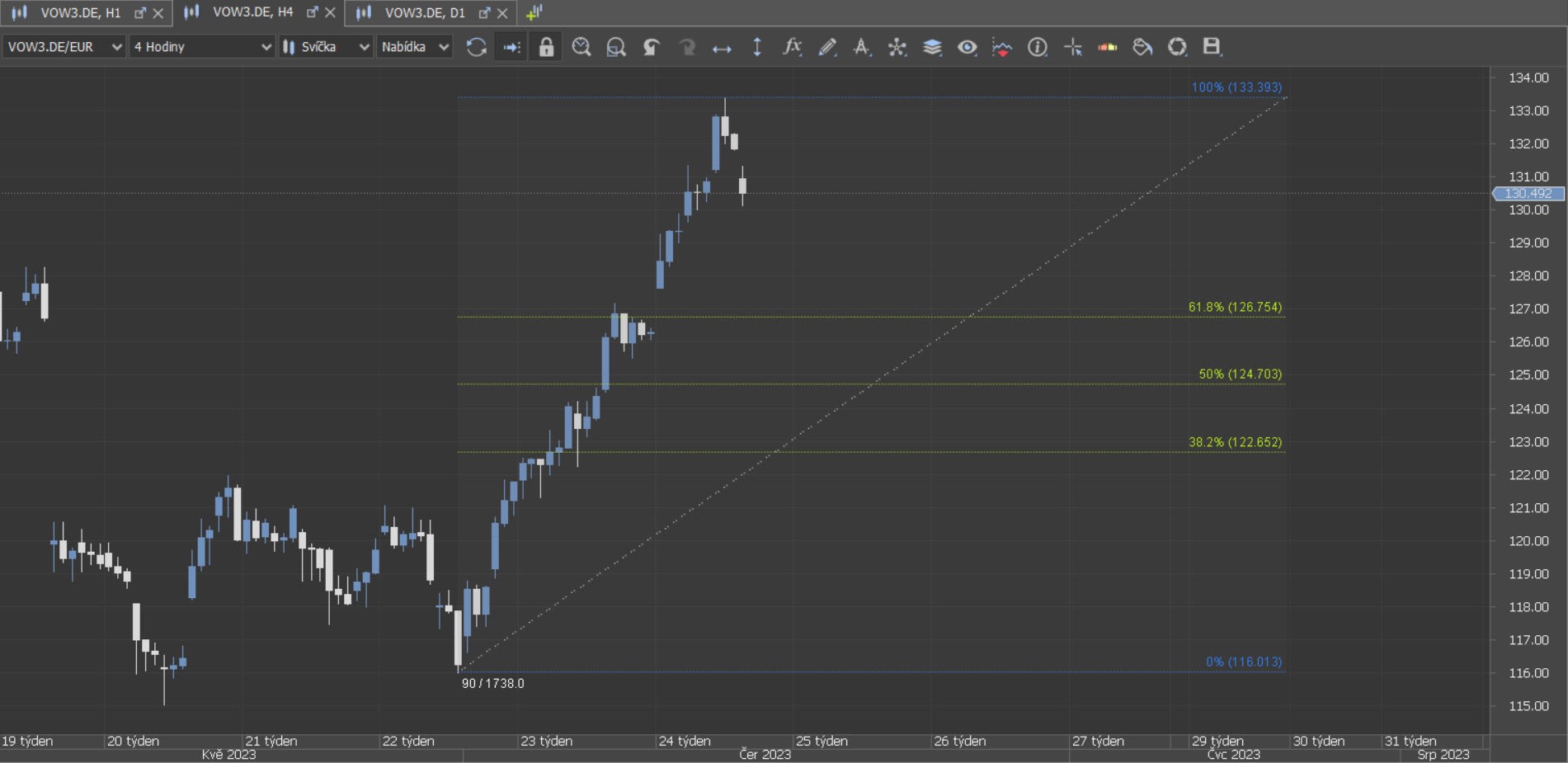Viewport: 1568px width, 763px height.
Task: Click the Čer 2023 month label
Action: click(765, 754)
